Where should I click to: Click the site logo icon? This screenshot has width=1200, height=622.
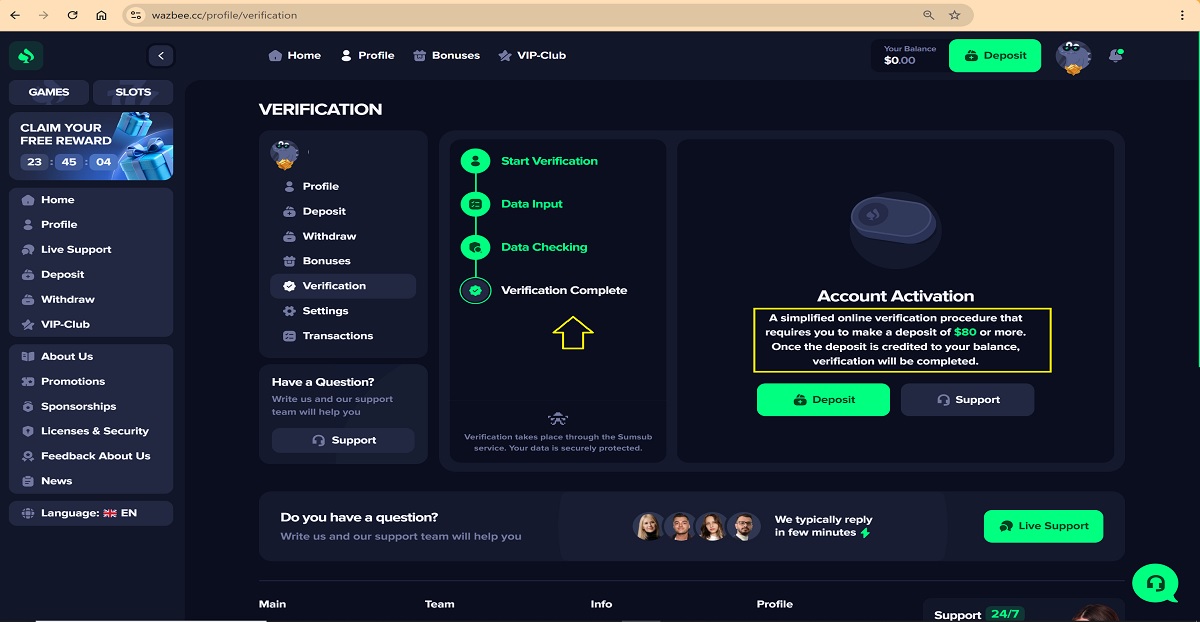[x=27, y=56]
